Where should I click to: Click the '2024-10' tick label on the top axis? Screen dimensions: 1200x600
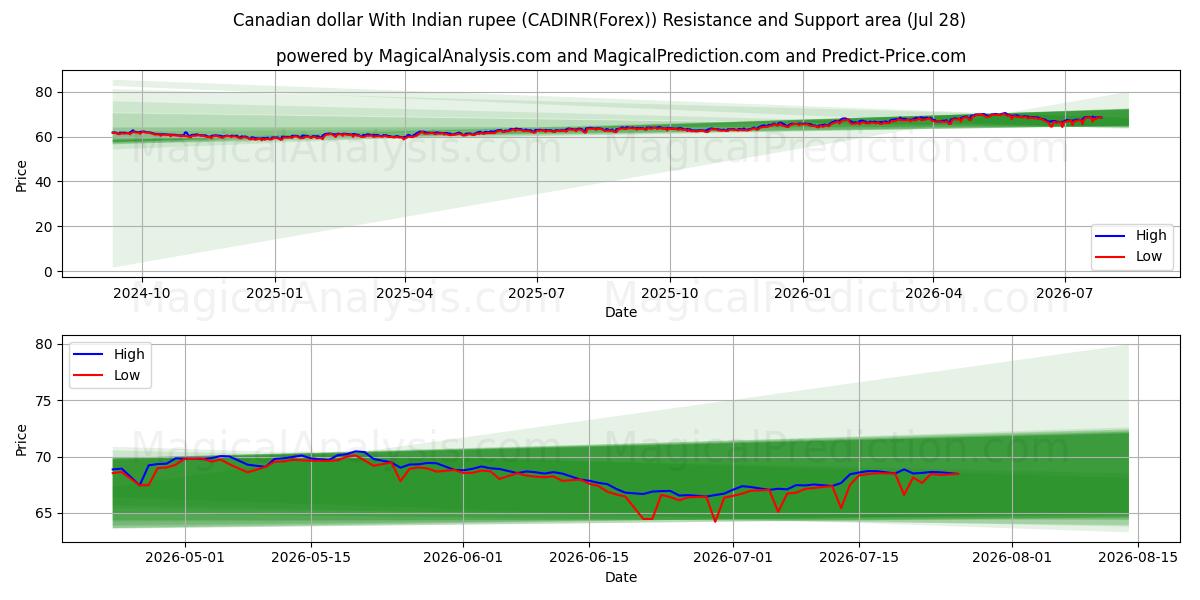click(141, 293)
